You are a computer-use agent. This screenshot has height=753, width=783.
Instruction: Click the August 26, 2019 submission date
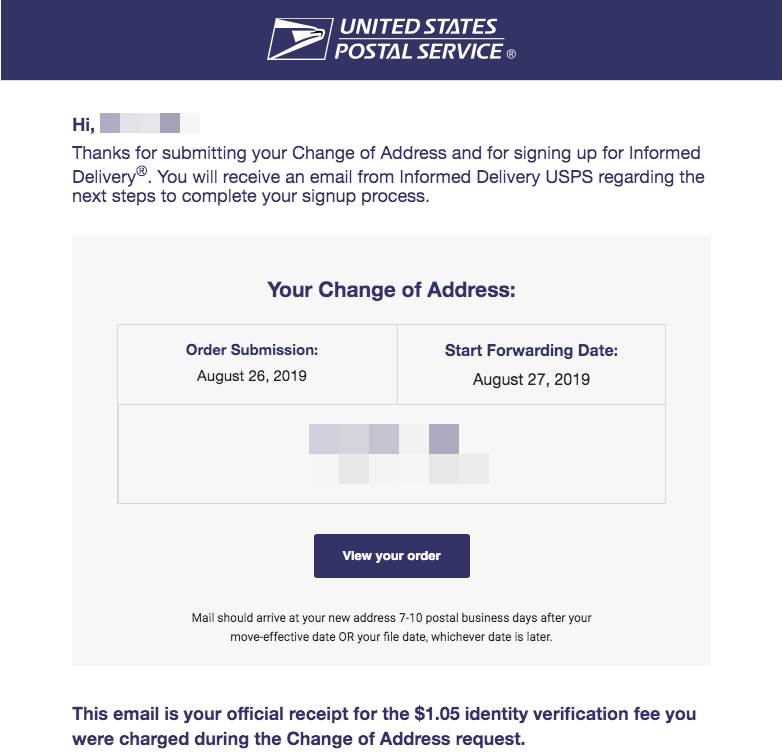[252, 376]
